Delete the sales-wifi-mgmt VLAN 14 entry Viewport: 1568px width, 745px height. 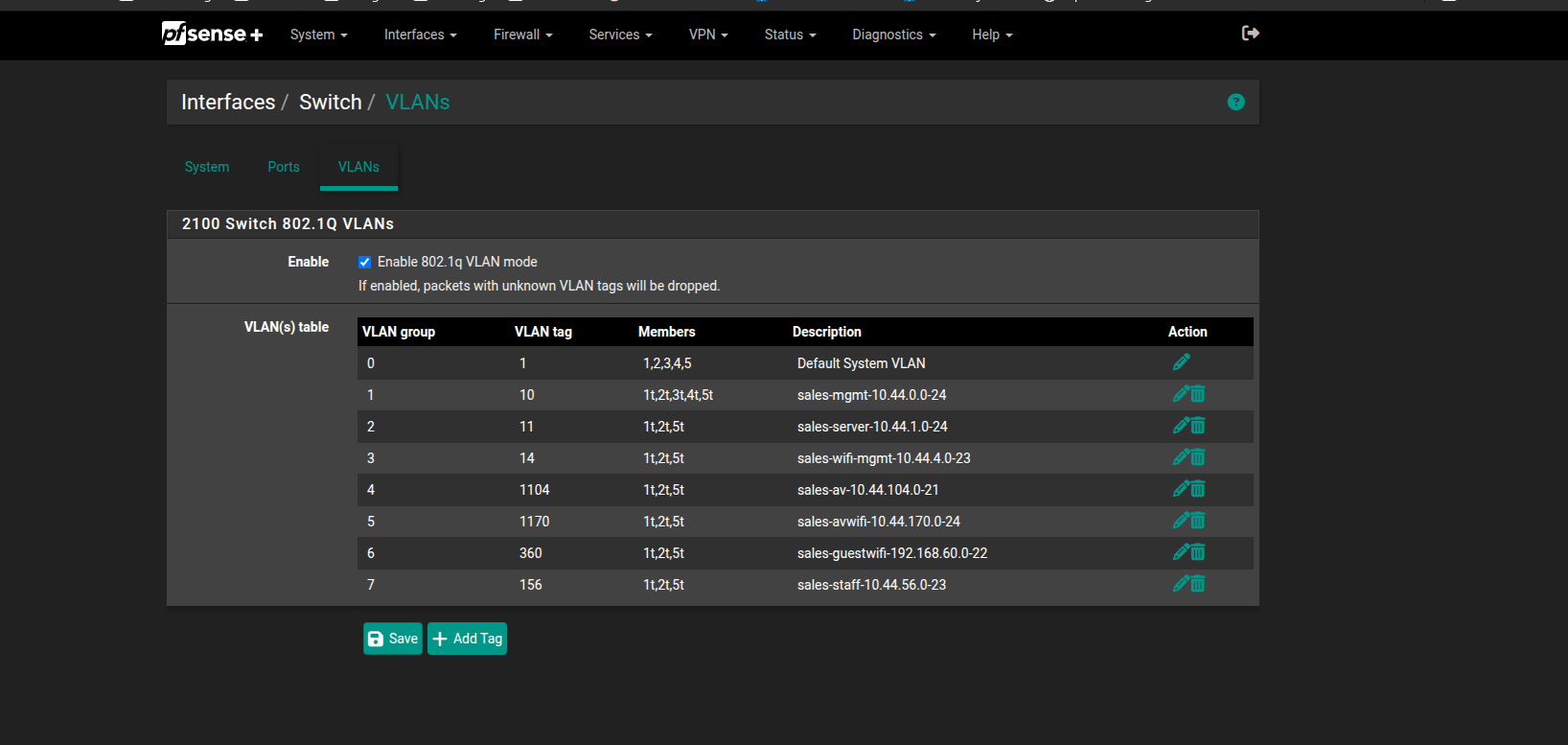point(1198,457)
